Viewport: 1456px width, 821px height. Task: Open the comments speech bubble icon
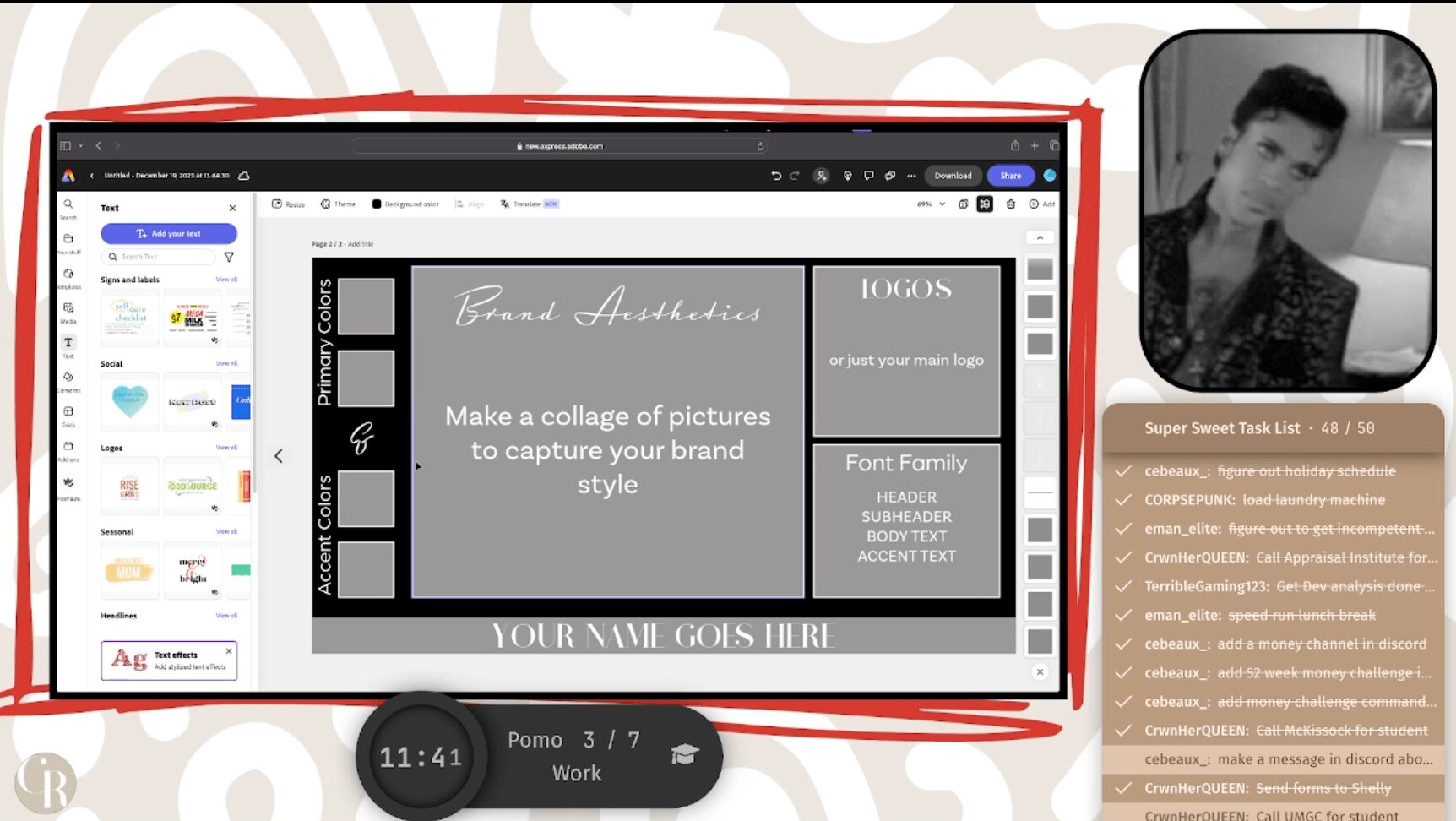(868, 176)
